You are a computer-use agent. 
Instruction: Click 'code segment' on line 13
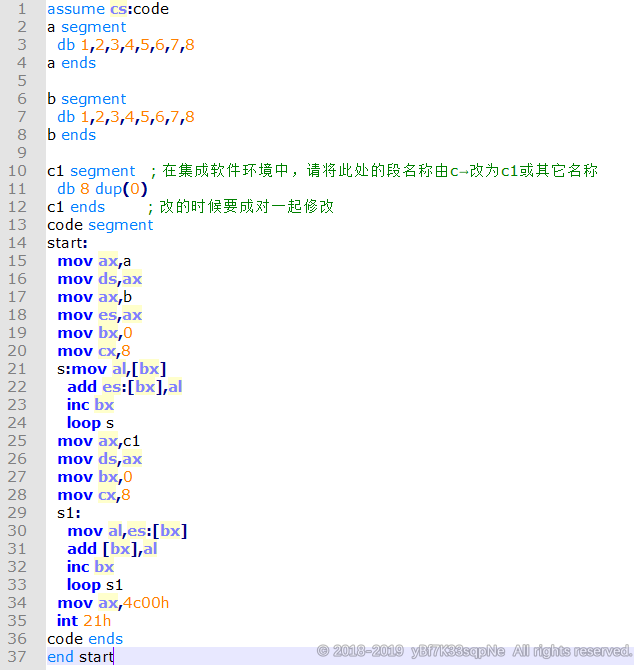click(100, 225)
